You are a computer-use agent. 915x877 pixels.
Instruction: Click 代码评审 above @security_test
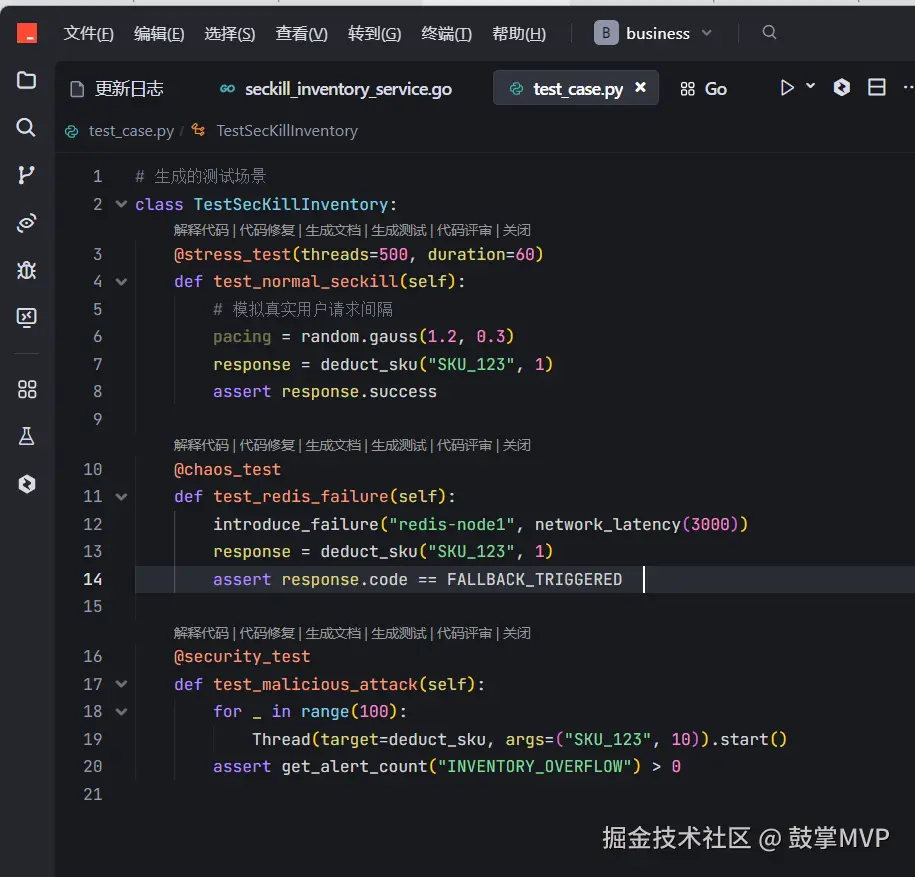465,633
